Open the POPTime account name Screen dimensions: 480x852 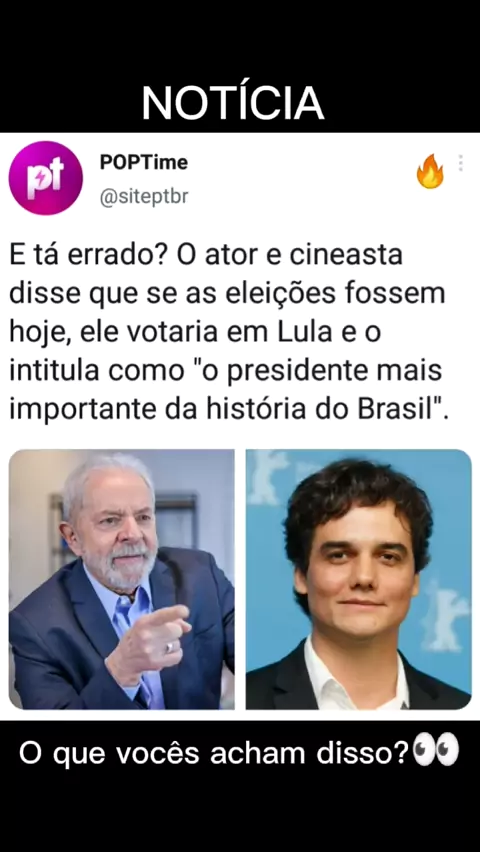tap(144, 162)
